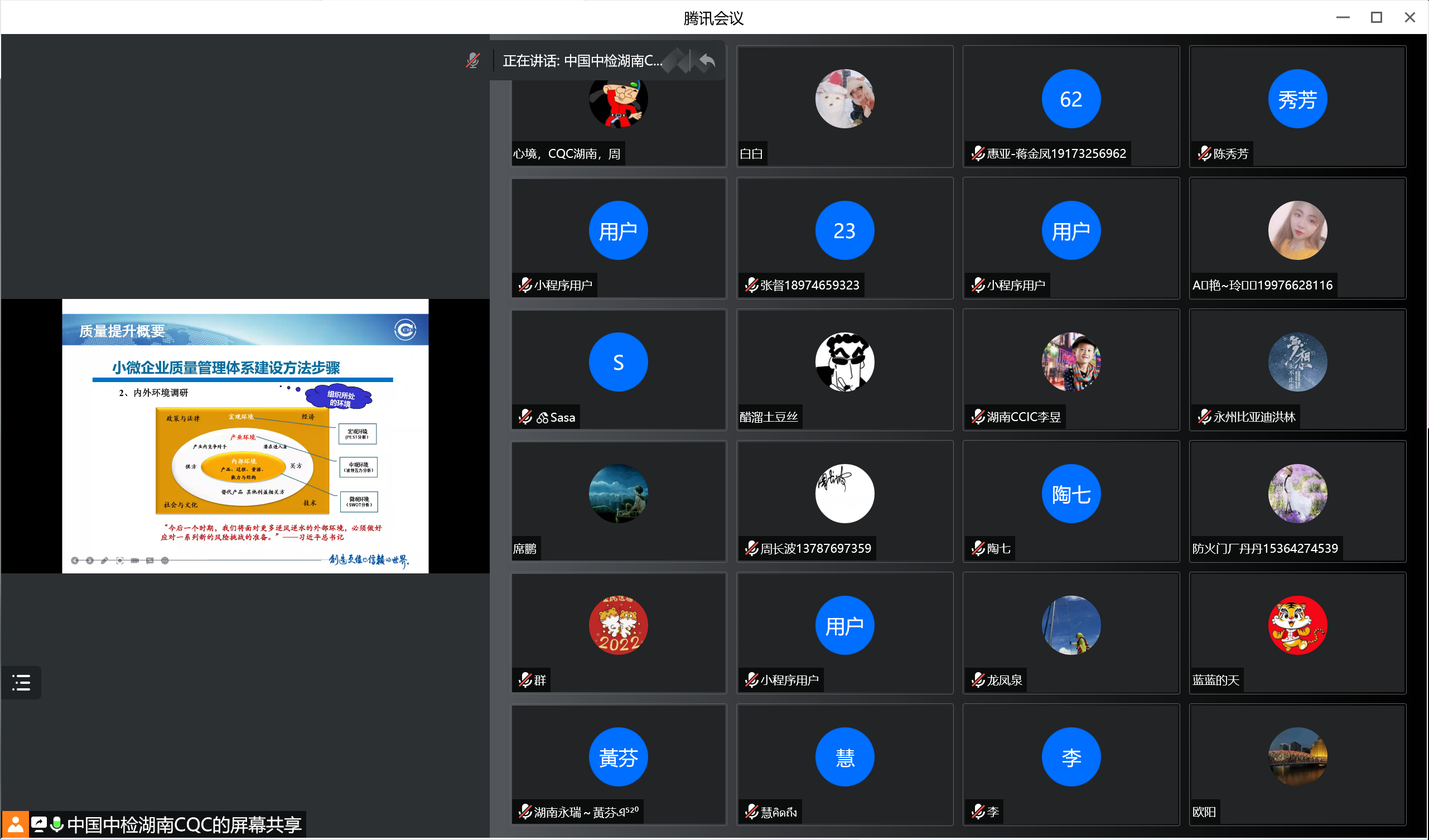Click muted mic icon next to 惠亚-蒋金凤19173256962

click(x=978, y=154)
